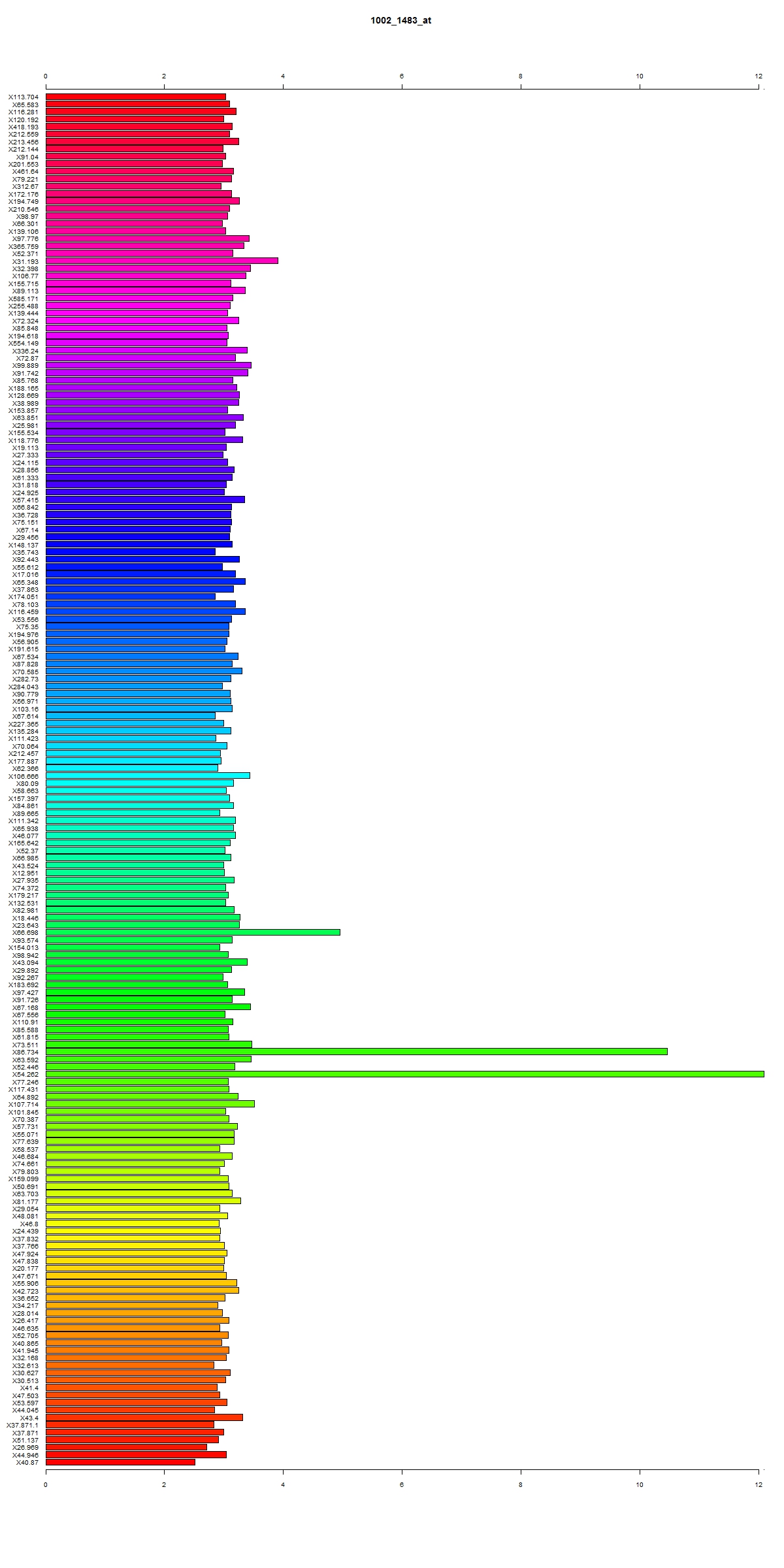Select the row label X174.051
Viewport: 784px width, 1568px height.
click(x=24, y=596)
